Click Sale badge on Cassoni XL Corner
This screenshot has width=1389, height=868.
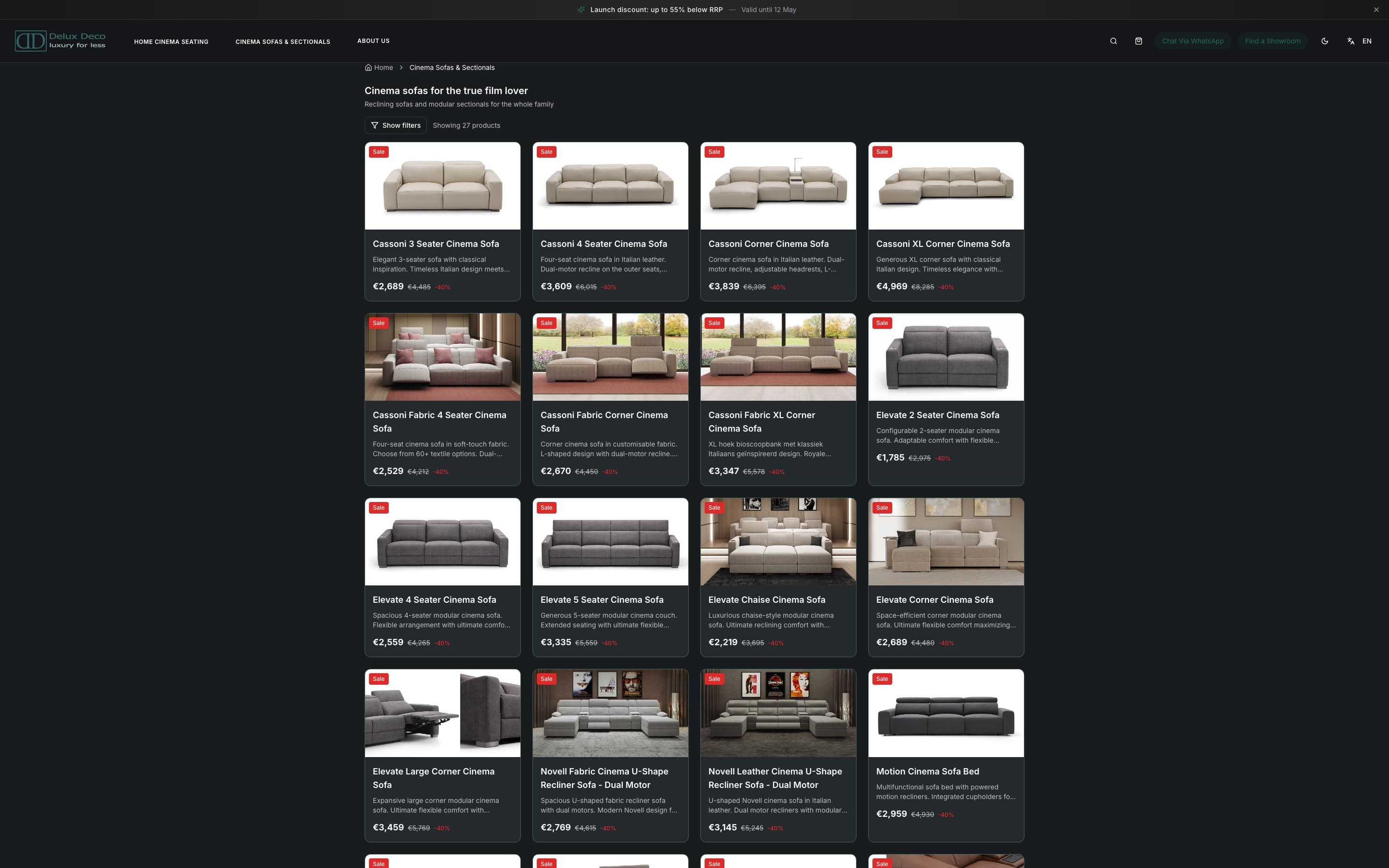click(x=882, y=152)
